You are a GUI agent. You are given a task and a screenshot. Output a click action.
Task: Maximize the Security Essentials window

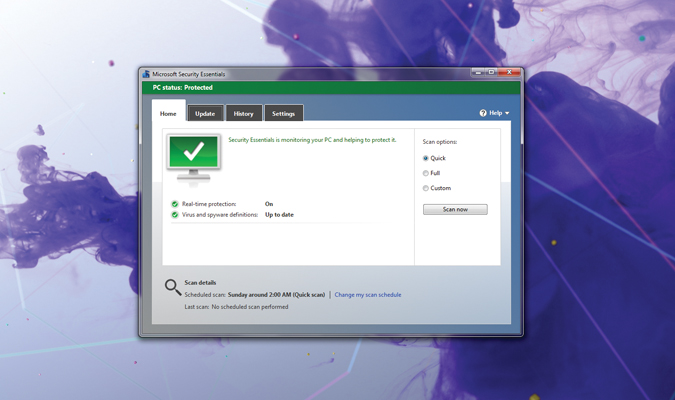coord(492,73)
